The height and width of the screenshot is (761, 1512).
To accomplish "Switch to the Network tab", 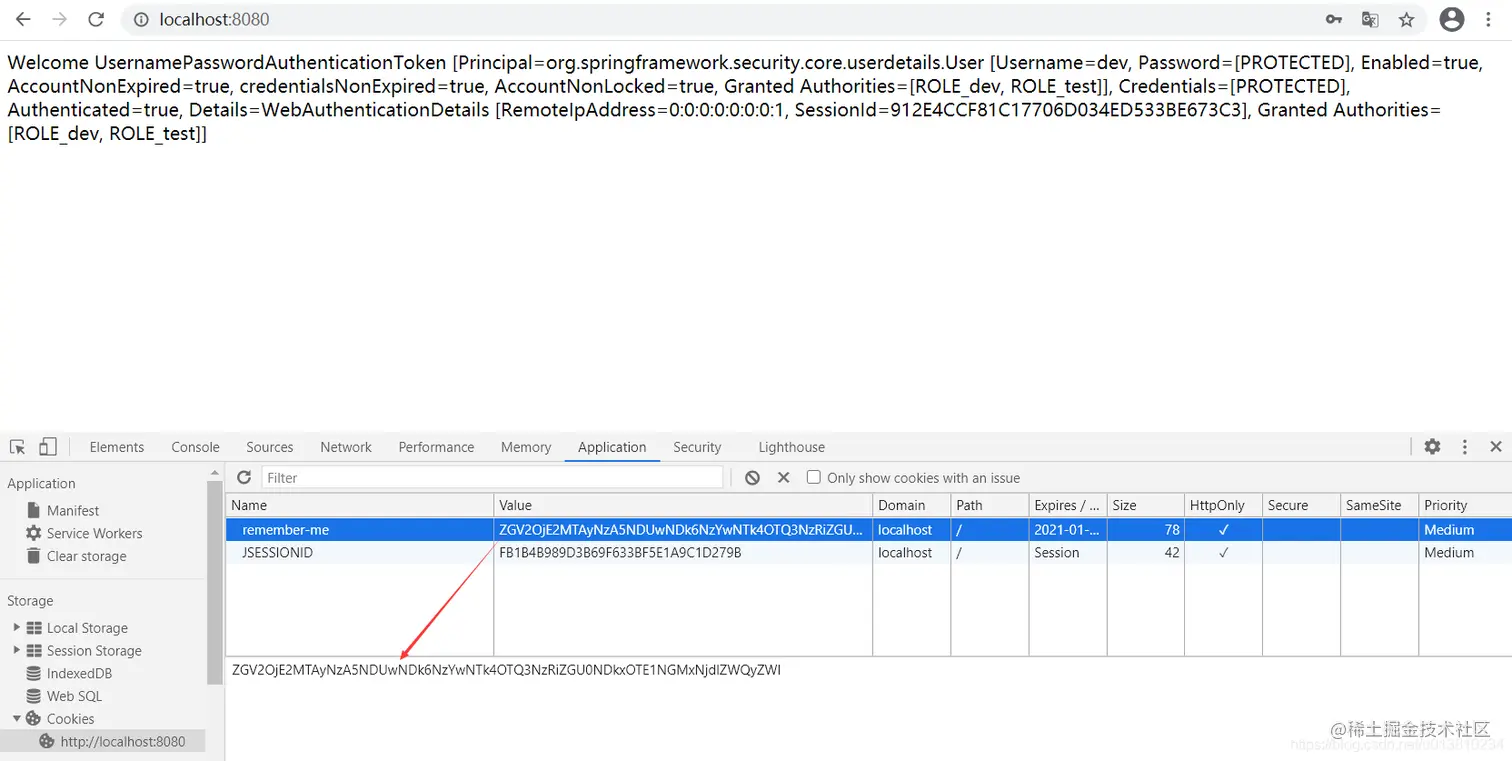I will tap(346, 447).
